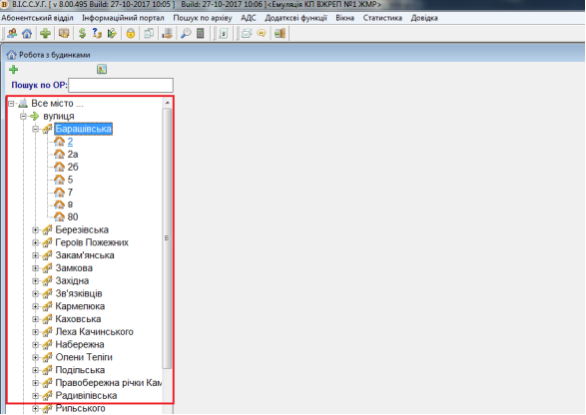Click the yellow padlock toolbar icon
The image size is (586, 415).
[130, 34]
